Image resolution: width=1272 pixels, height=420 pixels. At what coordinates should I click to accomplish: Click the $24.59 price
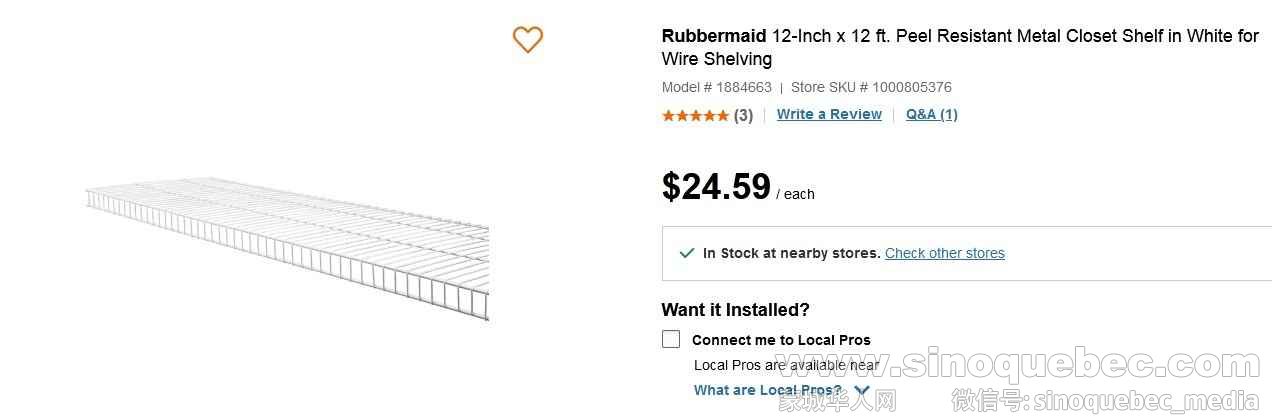716,187
